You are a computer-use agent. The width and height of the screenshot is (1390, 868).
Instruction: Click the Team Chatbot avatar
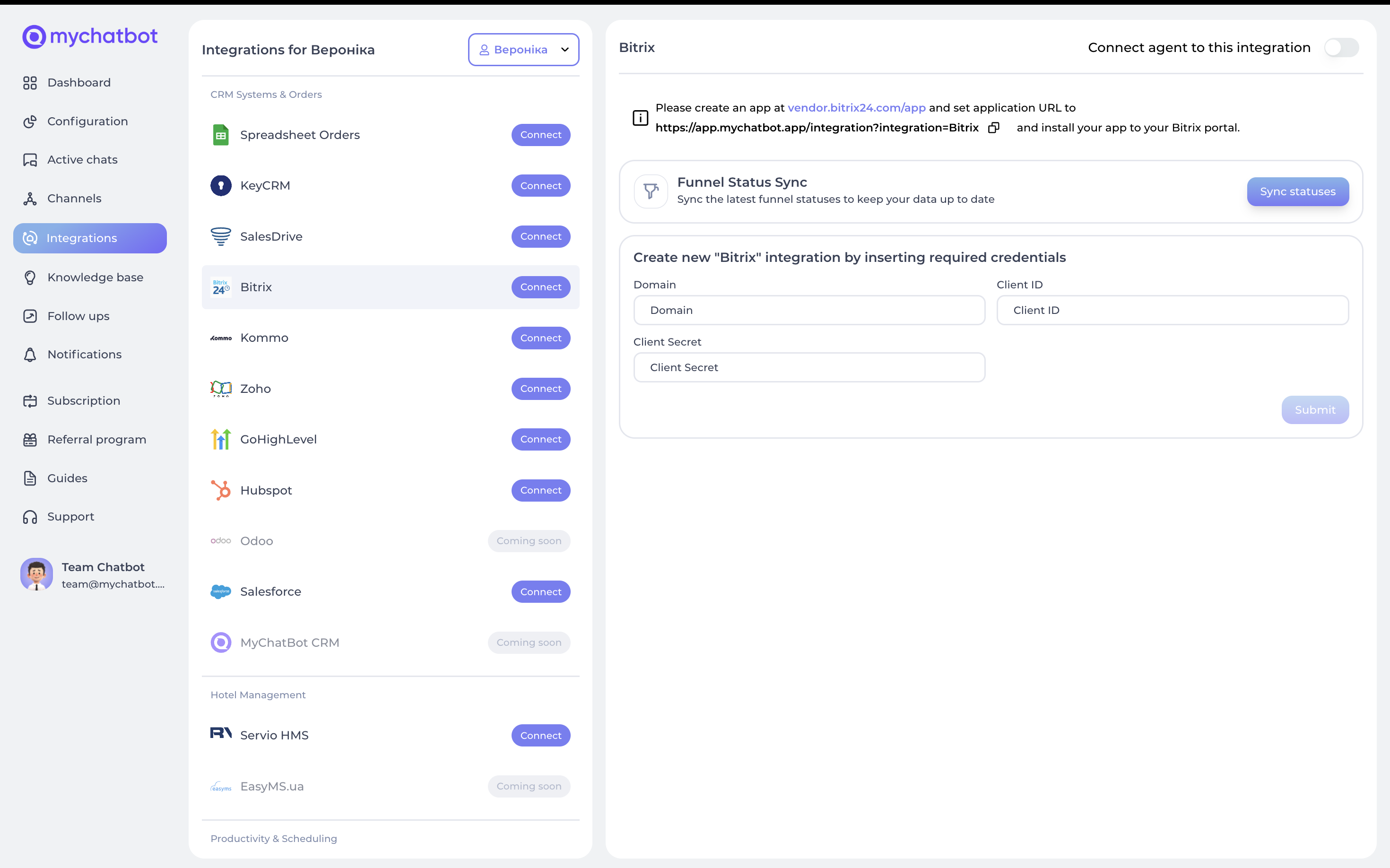pyautogui.click(x=37, y=574)
